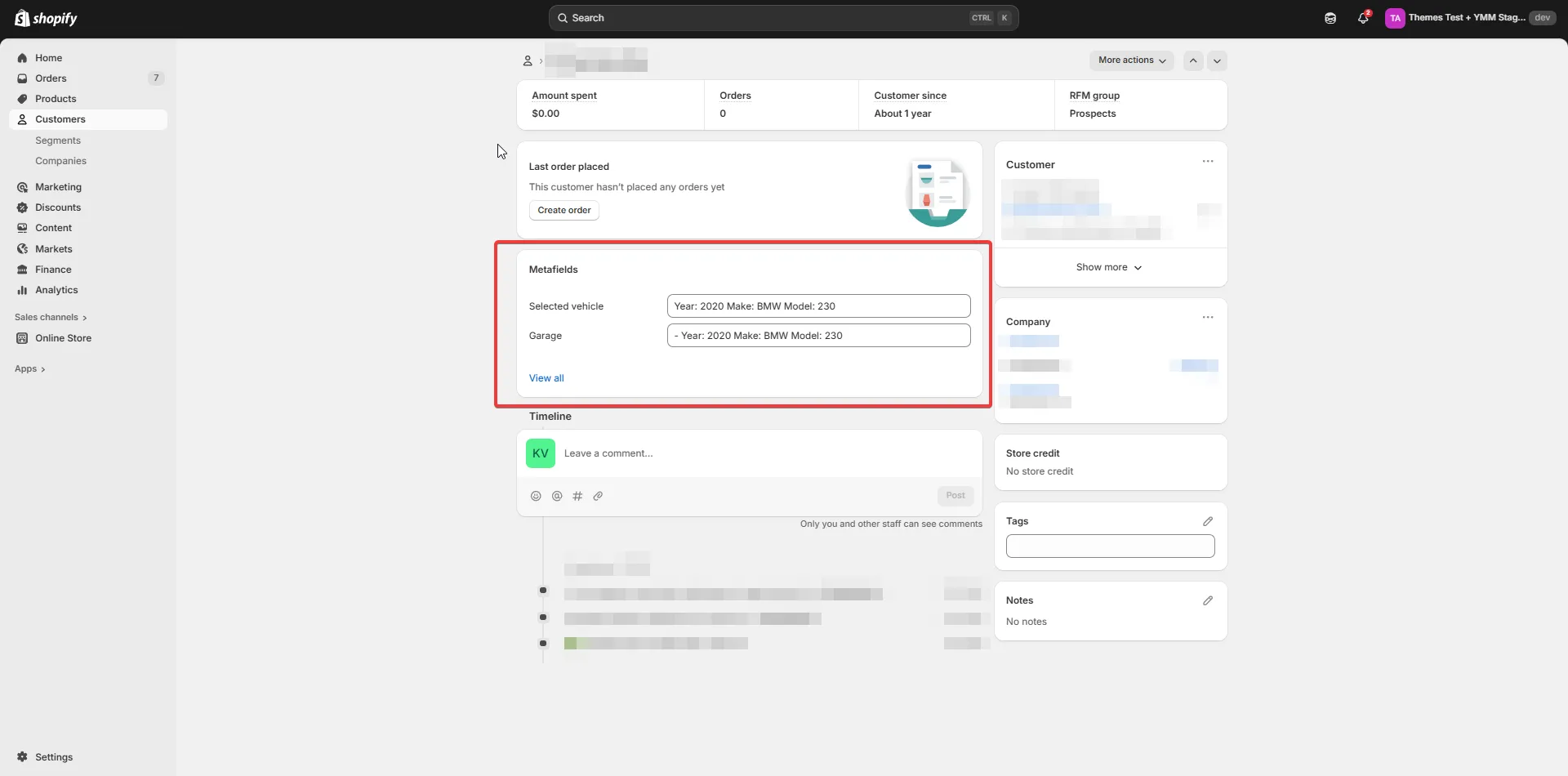Go to previous customer arrow
This screenshot has height=776, width=1568.
point(1193,60)
